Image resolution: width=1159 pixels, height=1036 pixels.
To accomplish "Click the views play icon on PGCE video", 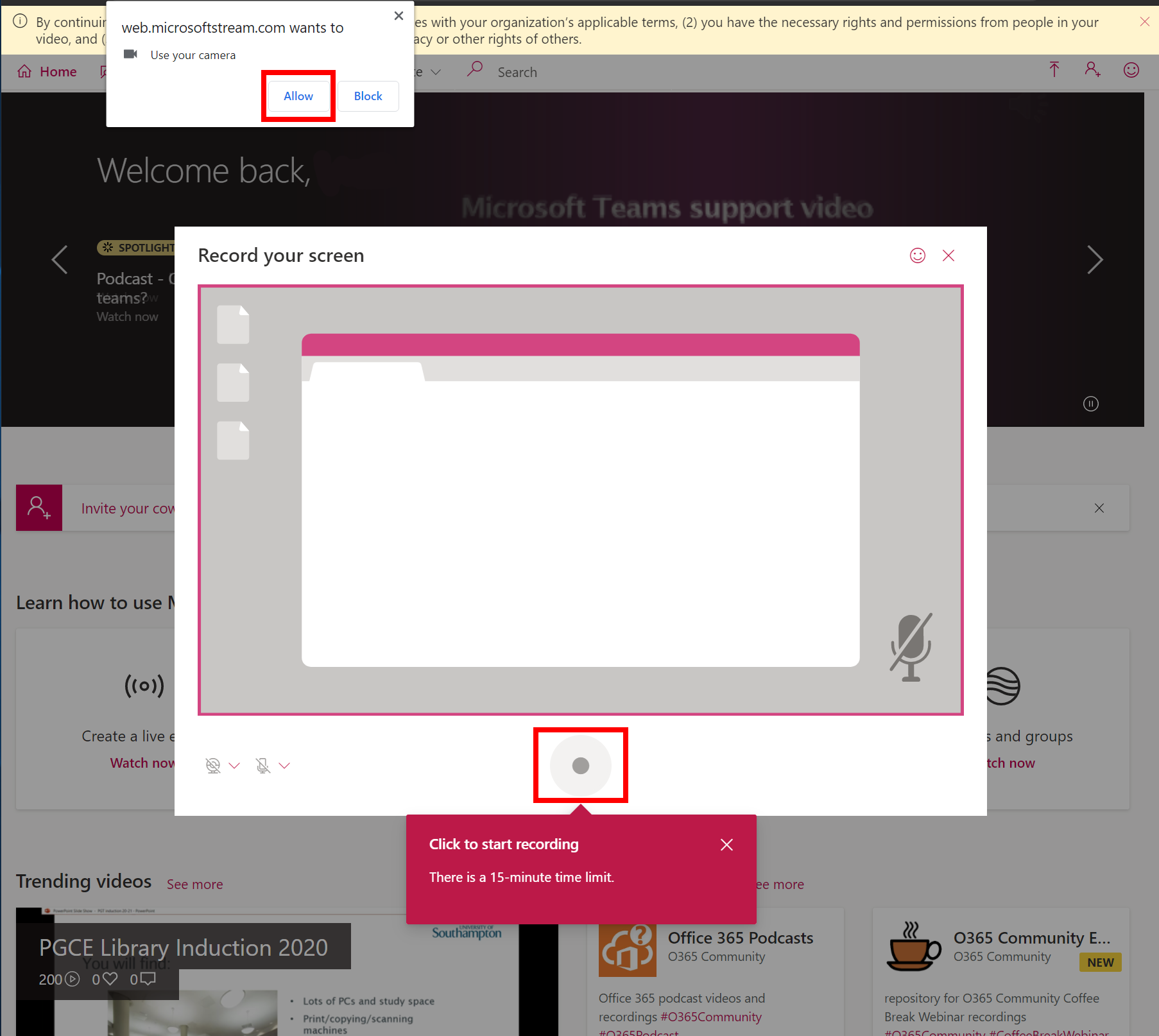I will pos(73,979).
